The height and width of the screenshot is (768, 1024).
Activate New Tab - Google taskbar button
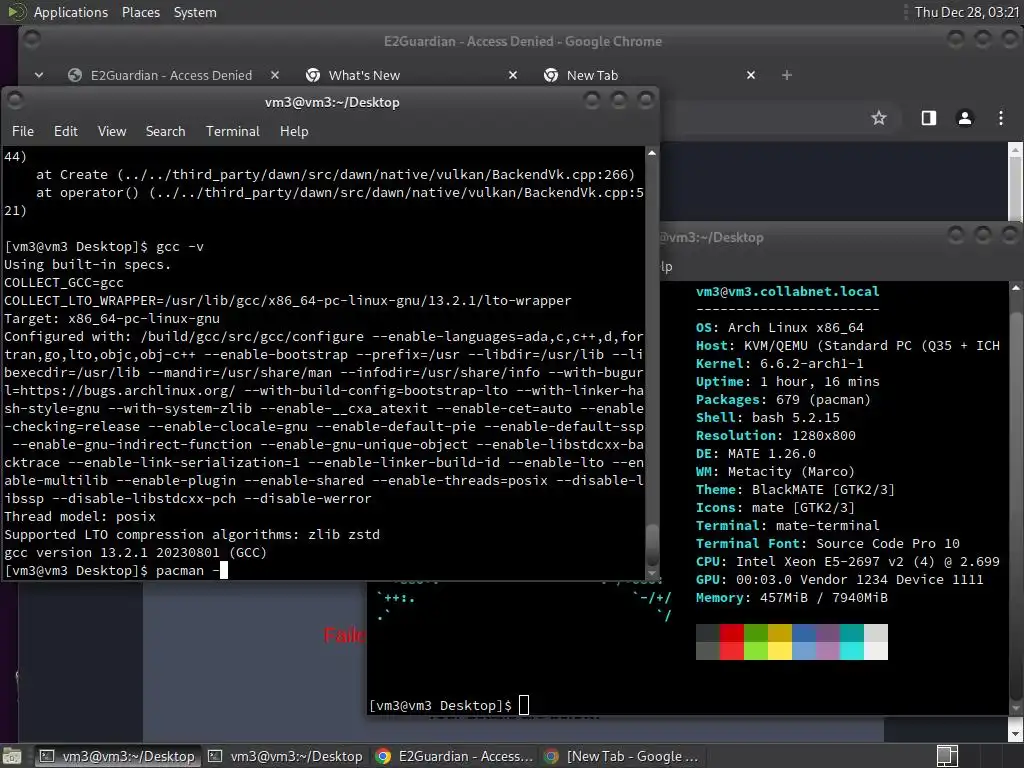coord(622,756)
